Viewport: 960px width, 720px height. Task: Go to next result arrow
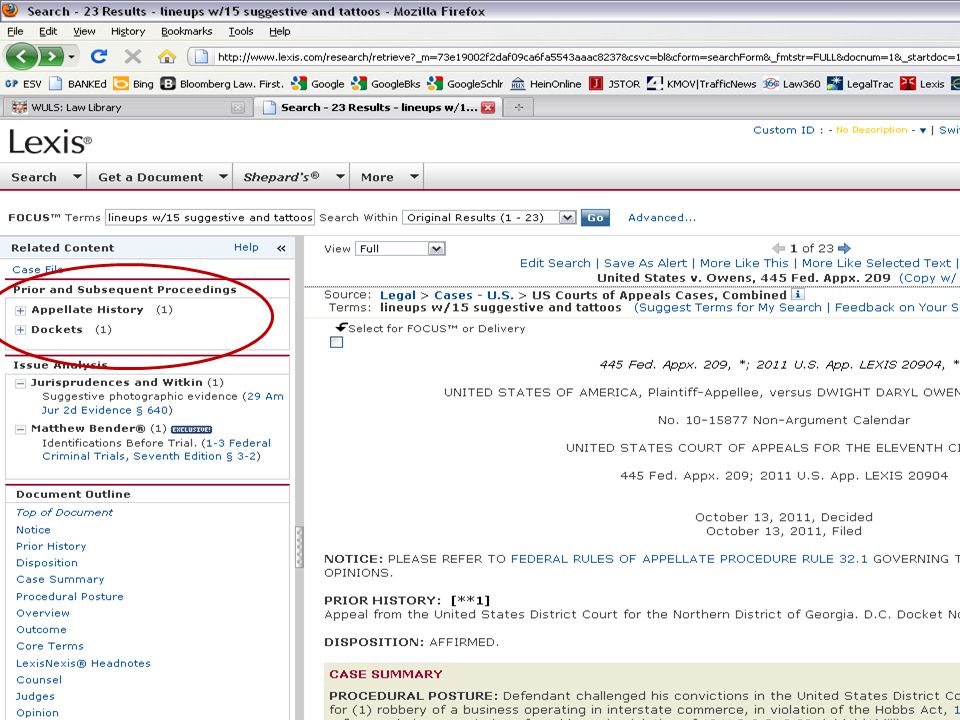tap(844, 248)
